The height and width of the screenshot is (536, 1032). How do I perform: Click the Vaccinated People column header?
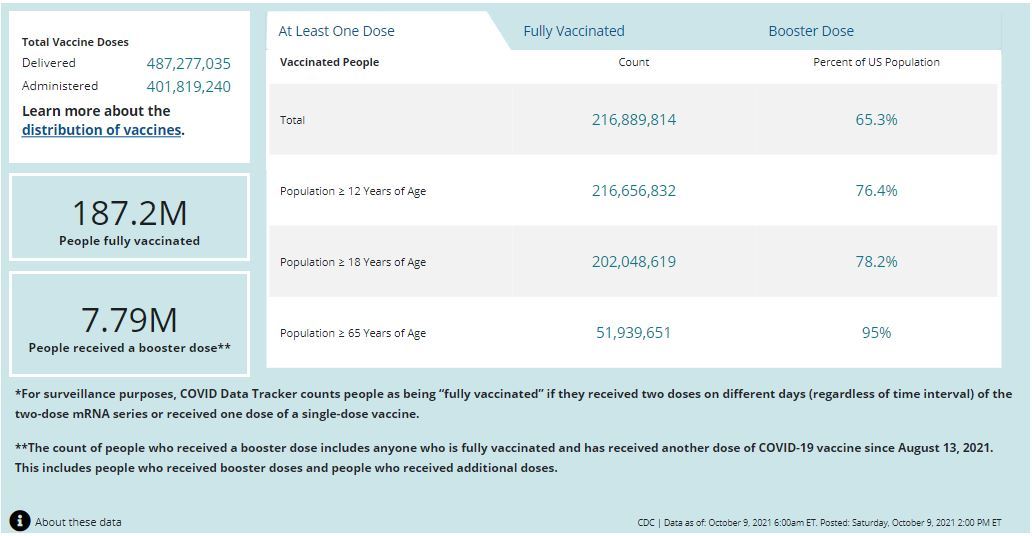point(329,62)
